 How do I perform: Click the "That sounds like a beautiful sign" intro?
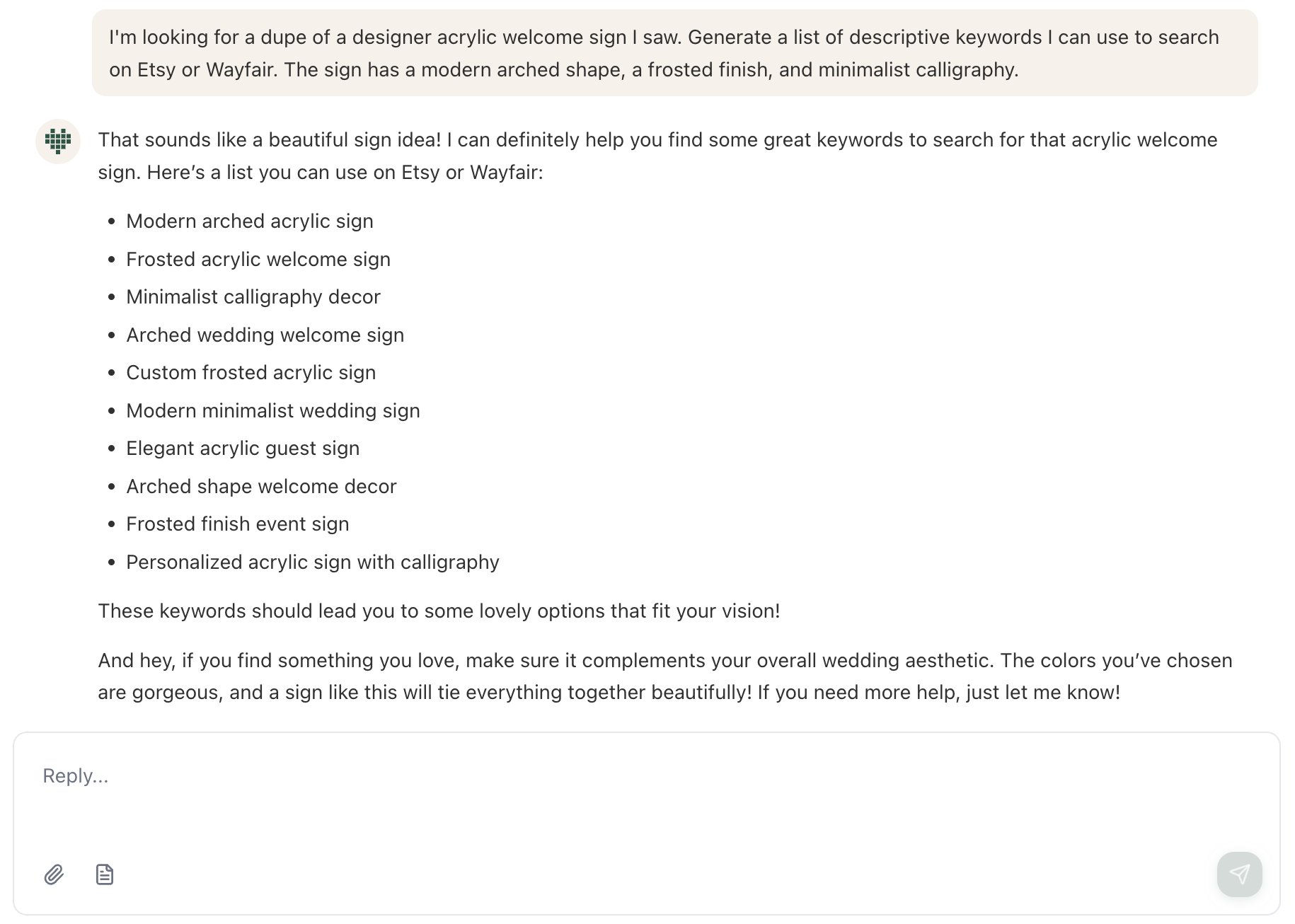point(657,156)
